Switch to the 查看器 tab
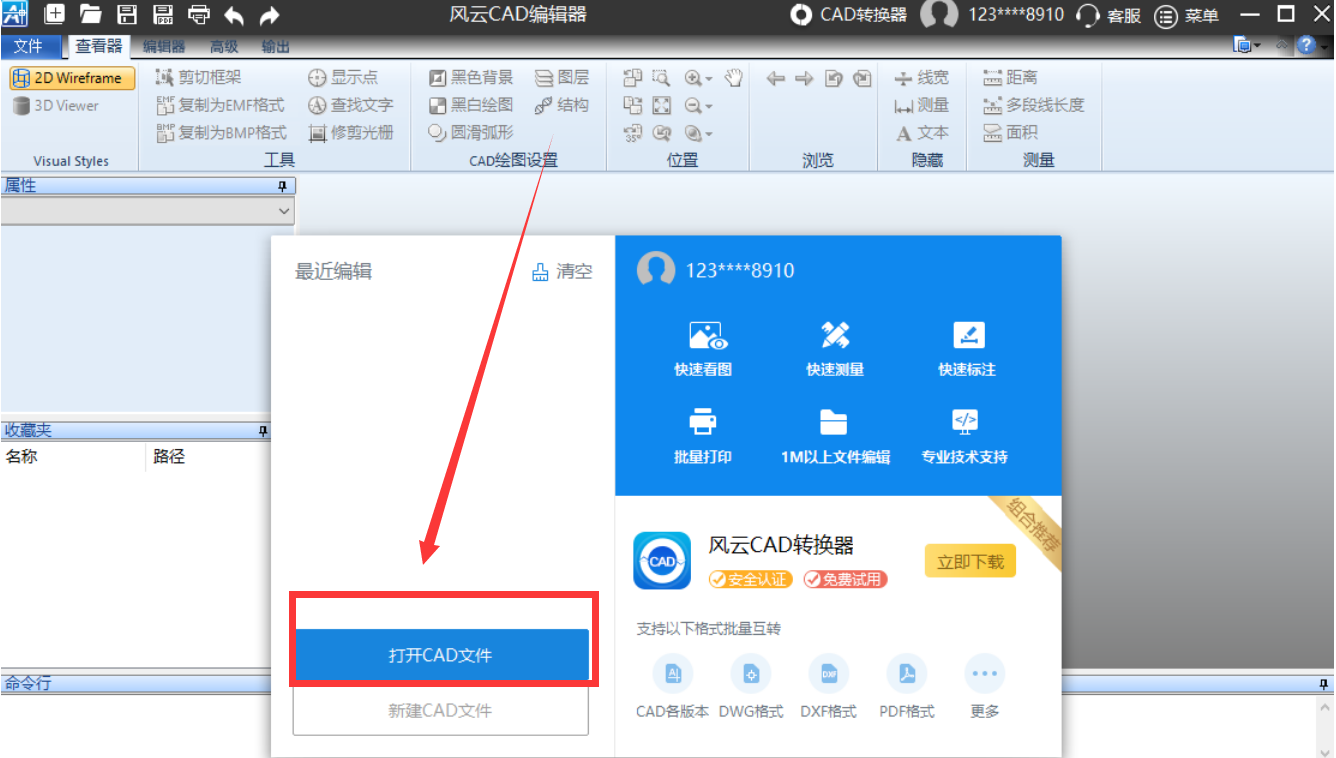This screenshot has width=1336, height=758. (98, 46)
